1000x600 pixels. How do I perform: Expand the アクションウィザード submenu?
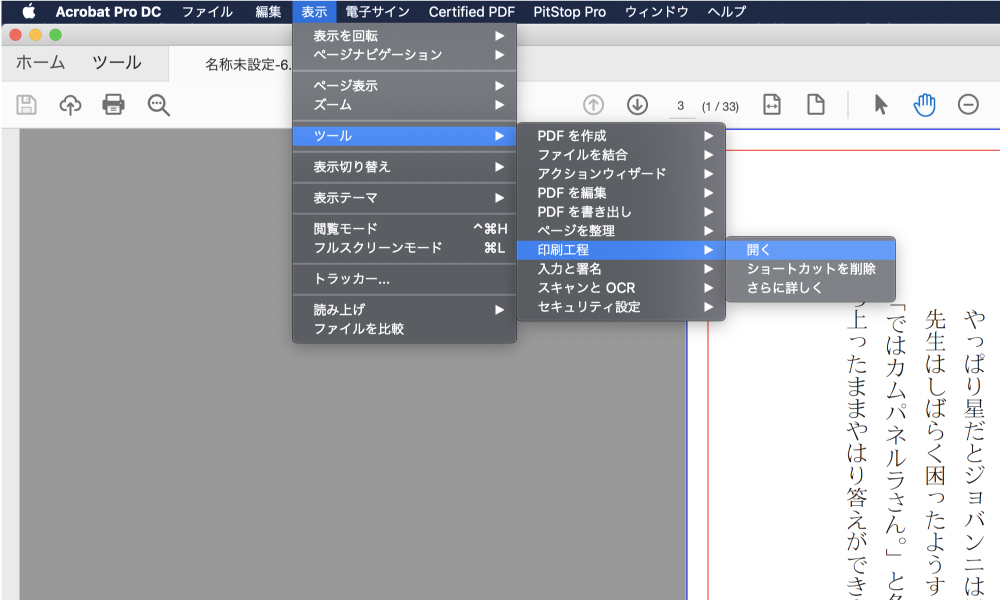pos(621,174)
